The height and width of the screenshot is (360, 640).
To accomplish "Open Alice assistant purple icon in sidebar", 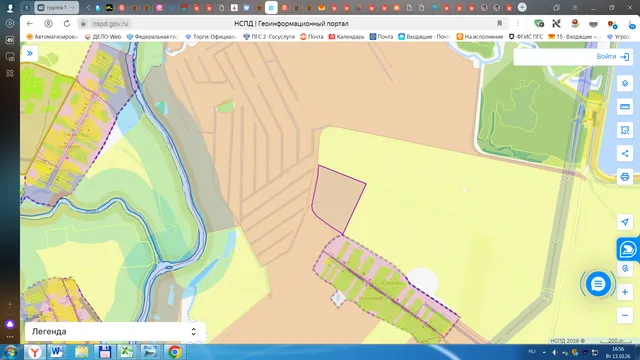I will click(x=10, y=324).
